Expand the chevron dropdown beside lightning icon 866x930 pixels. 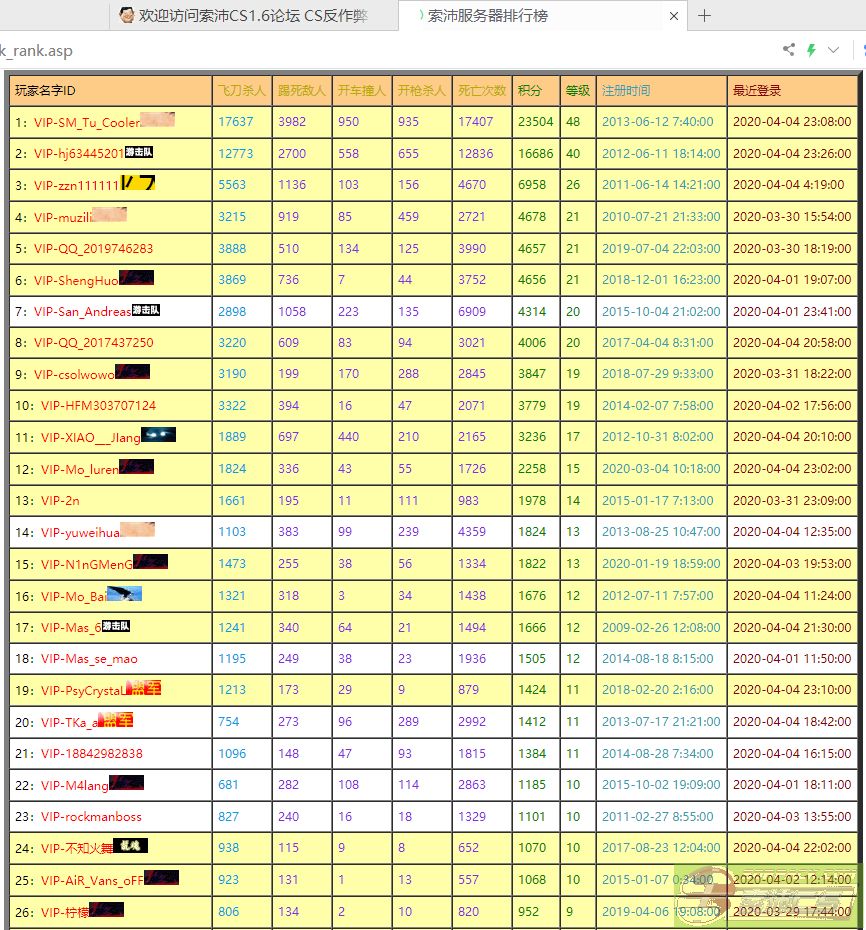click(833, 50)
